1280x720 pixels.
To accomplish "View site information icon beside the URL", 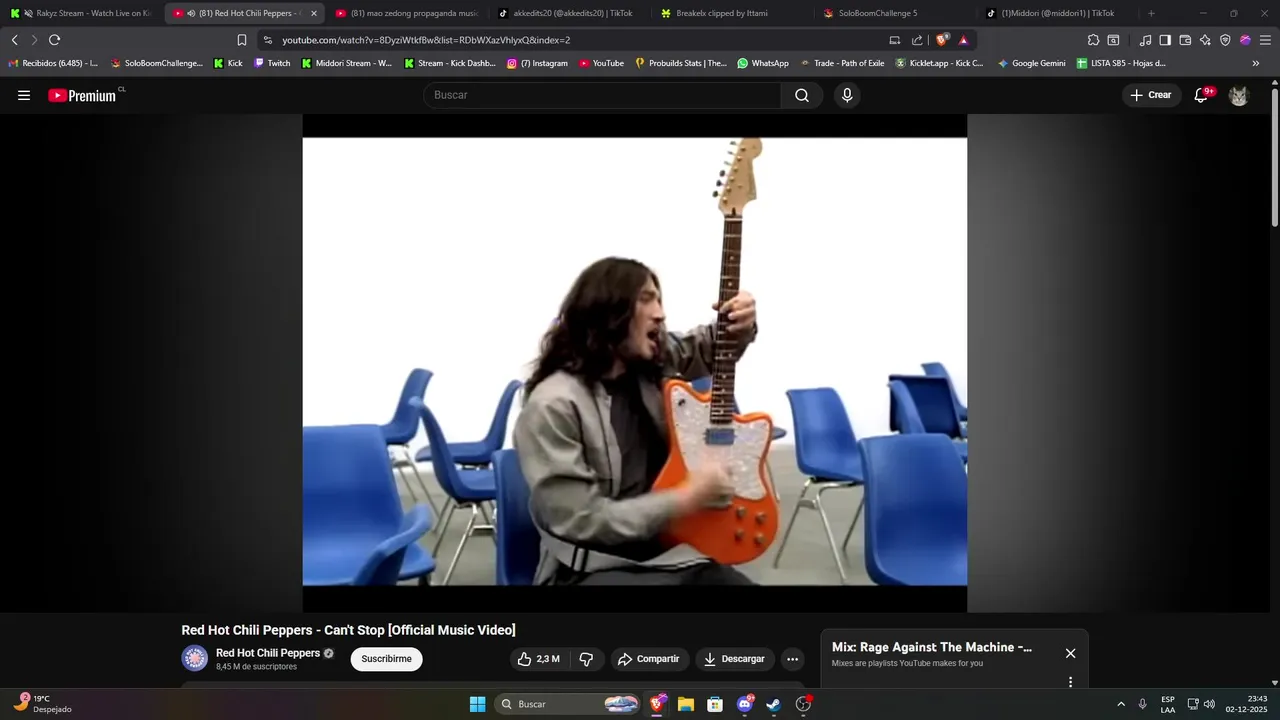I will point(267,40).
